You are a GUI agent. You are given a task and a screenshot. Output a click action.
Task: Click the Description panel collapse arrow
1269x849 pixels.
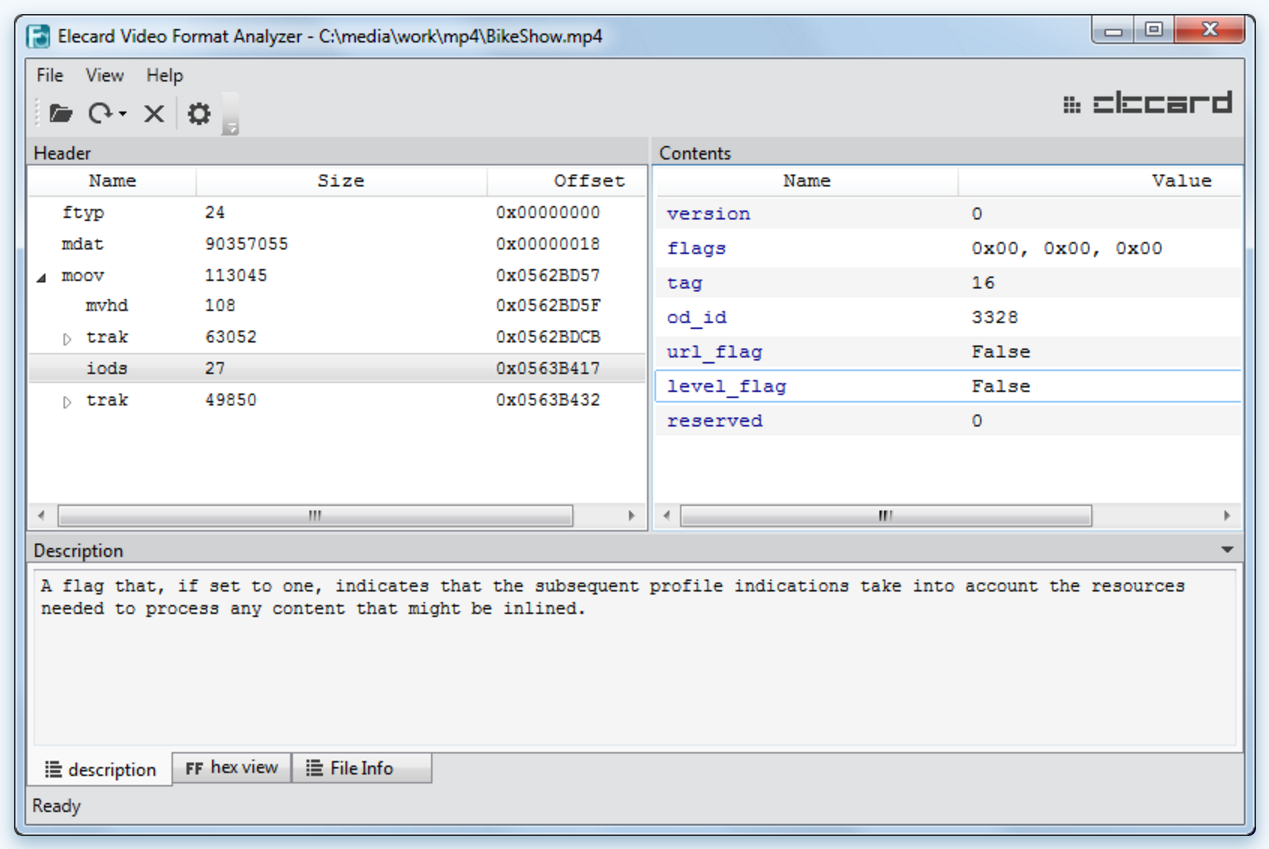tap(1228, 550)
